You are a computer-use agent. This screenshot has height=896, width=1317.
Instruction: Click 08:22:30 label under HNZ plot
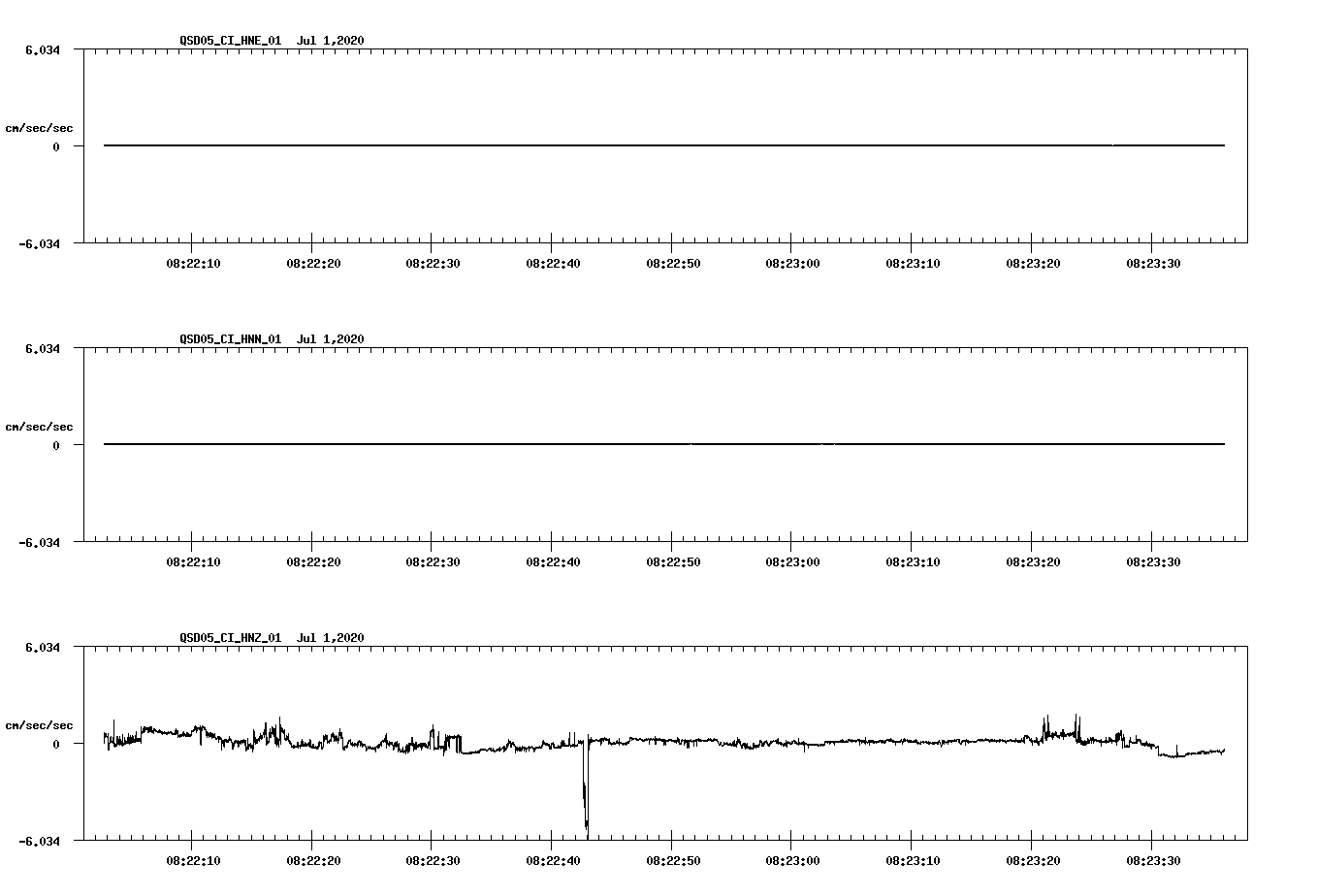pos(433,861)
